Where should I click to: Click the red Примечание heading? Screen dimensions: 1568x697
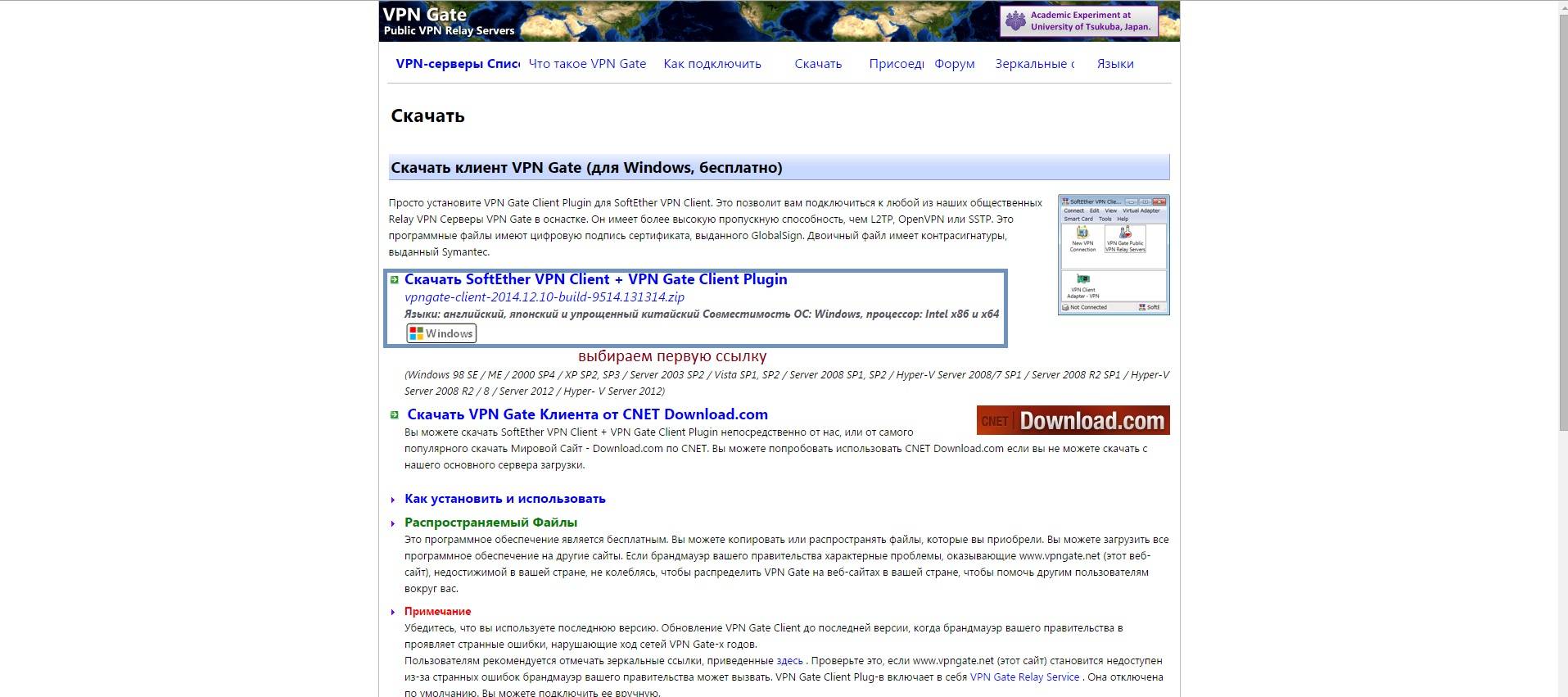tap(437, 612)
